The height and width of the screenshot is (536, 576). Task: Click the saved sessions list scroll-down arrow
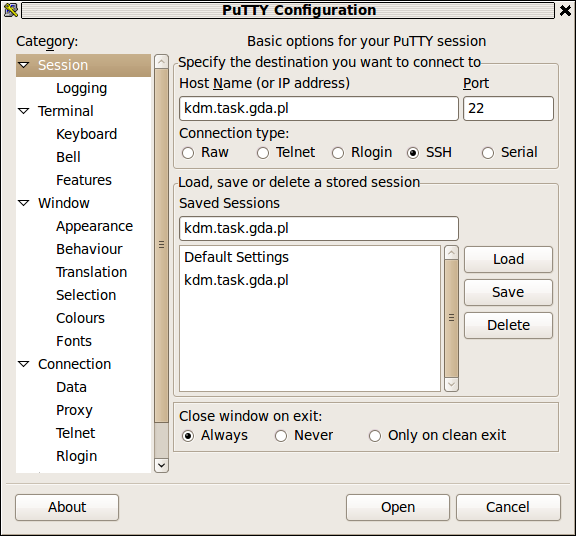click(451, 385)
